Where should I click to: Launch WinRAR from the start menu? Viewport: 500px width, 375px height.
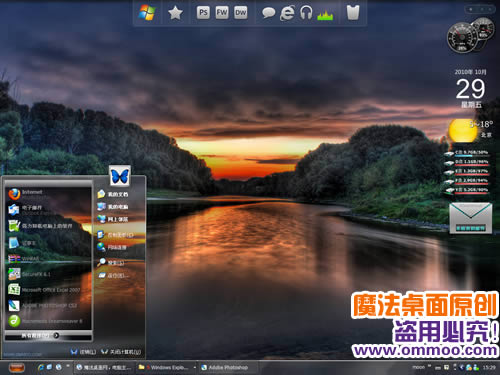[x=48, y=258]
